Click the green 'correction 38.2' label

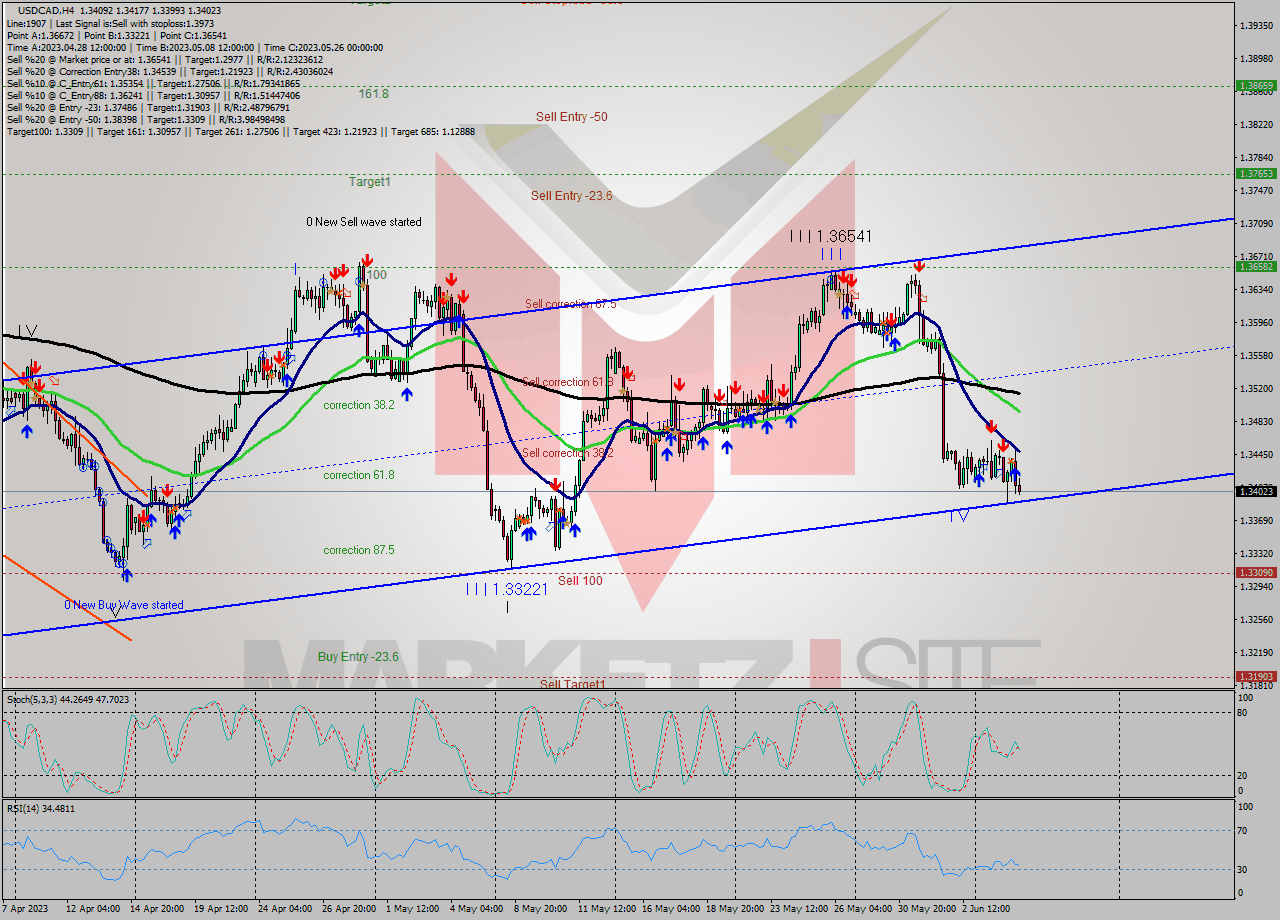(x=359, y=405)
